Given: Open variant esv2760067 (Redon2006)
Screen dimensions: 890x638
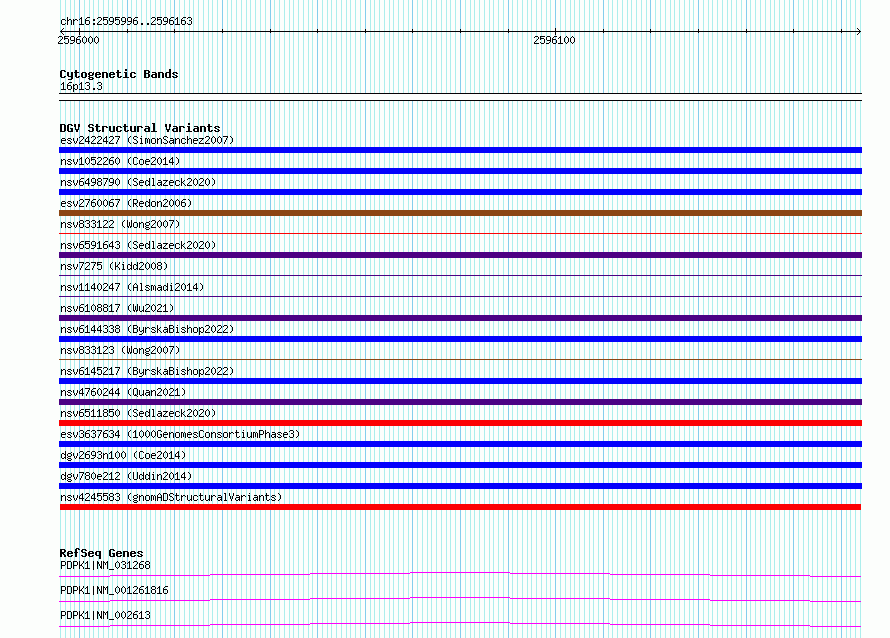Looking at the screenshot, I should coord(126,203).
